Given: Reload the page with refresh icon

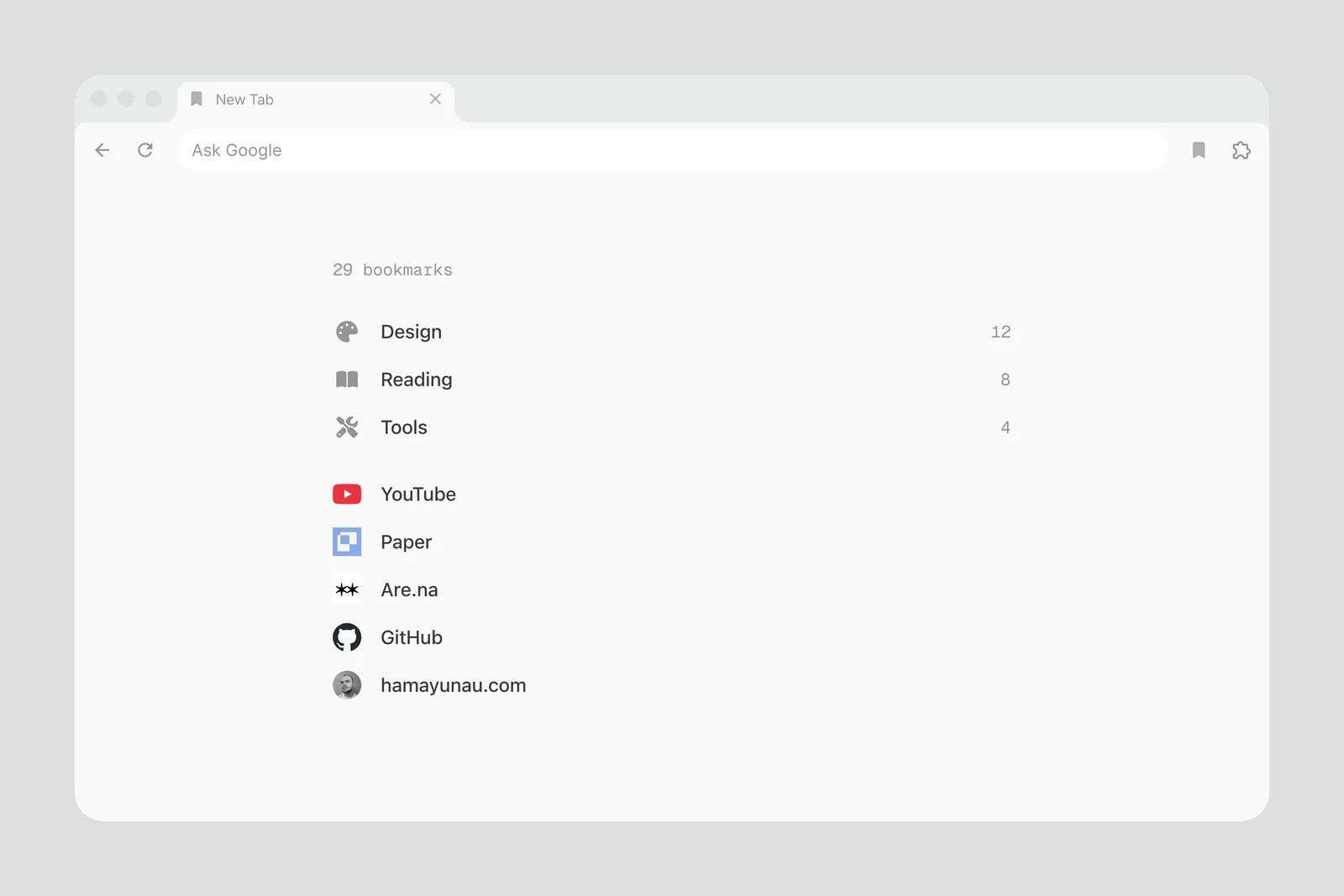Looking at the screenshot, I should pos(145,150).
